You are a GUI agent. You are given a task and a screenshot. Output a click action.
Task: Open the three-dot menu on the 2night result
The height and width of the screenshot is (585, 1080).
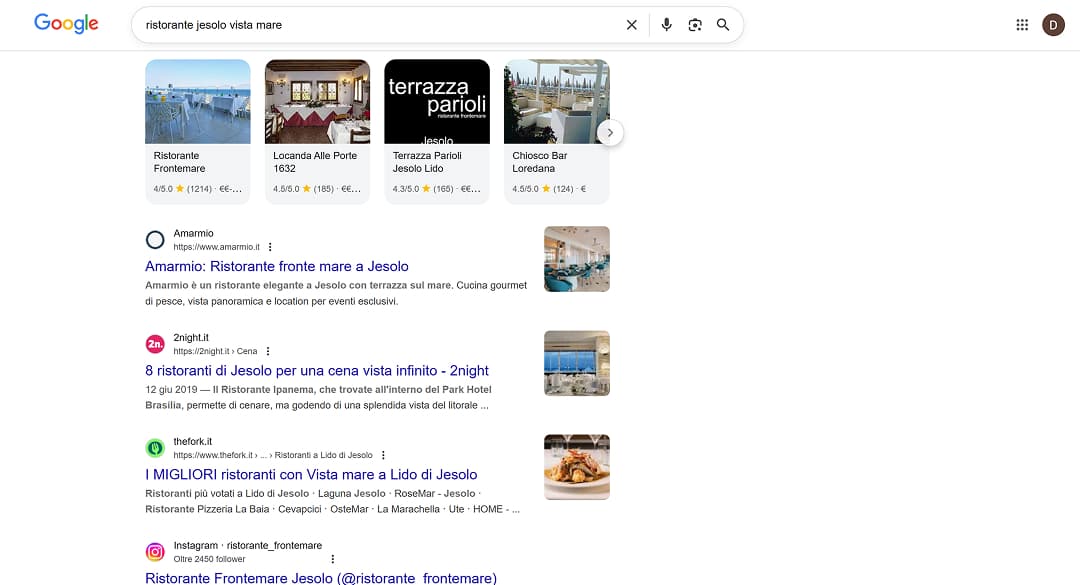(x=267, y=351)
